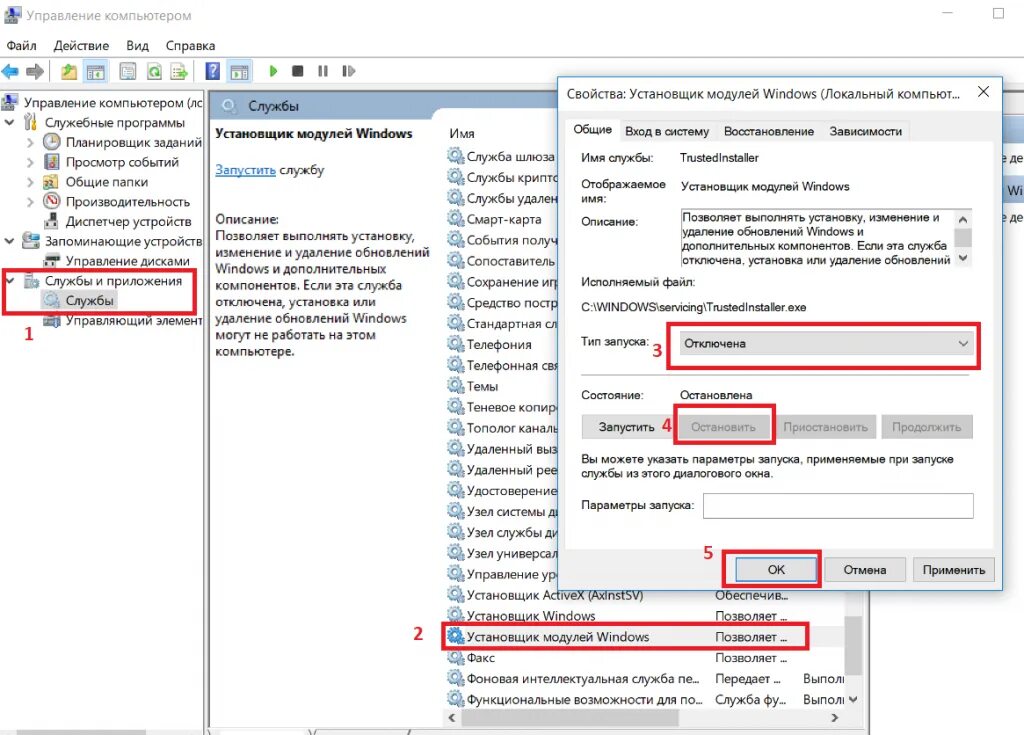Image resolution: width=1024 pixels, height=735 pixels.
Task: Toggle the action pane toolbar icon
Action: [240, 71]
